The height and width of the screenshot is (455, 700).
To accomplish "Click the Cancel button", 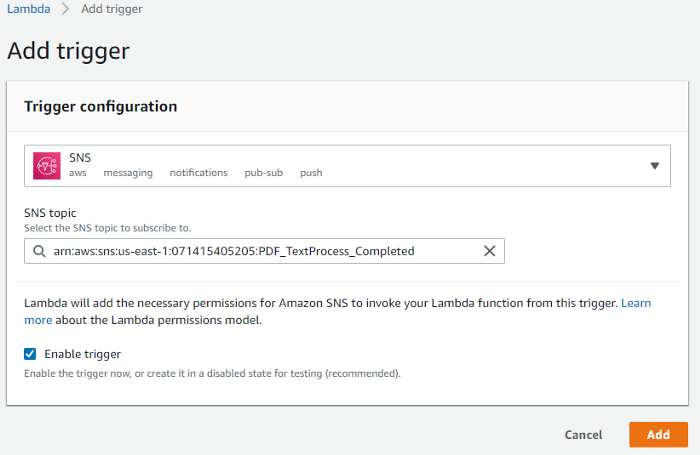I will [583, 435].
